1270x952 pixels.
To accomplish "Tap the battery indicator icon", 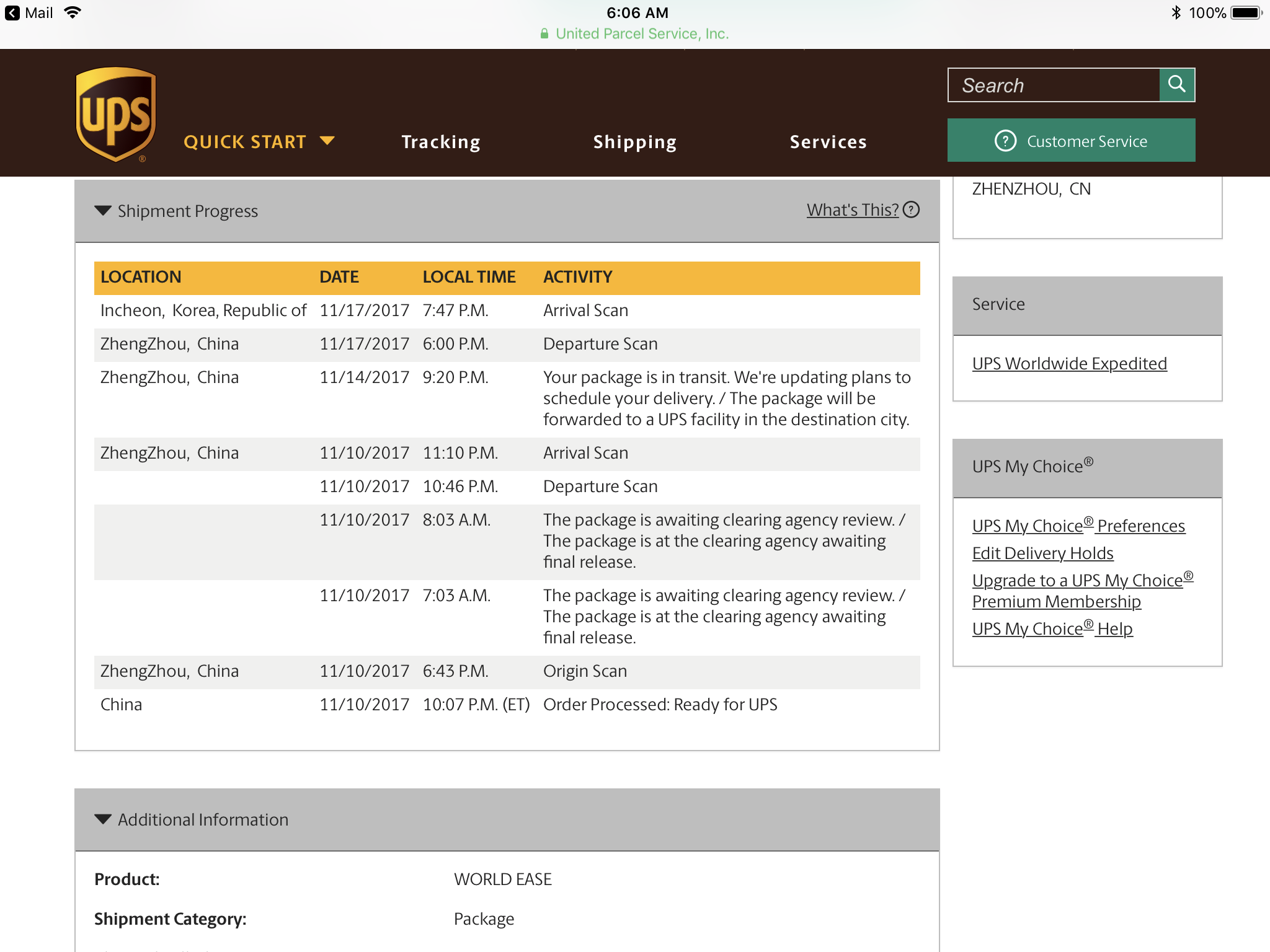I will coord(1247,12).
